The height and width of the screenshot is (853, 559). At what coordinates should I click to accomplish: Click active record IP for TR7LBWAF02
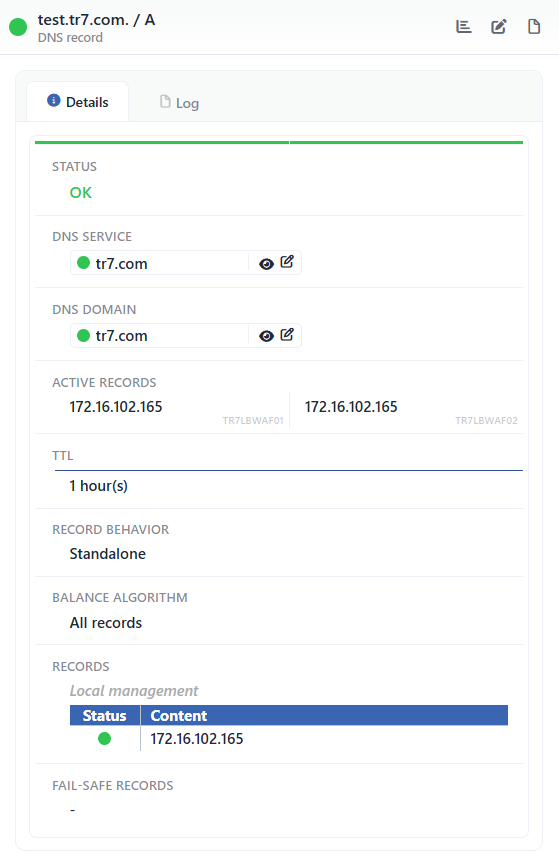click(x=351, y=407)
